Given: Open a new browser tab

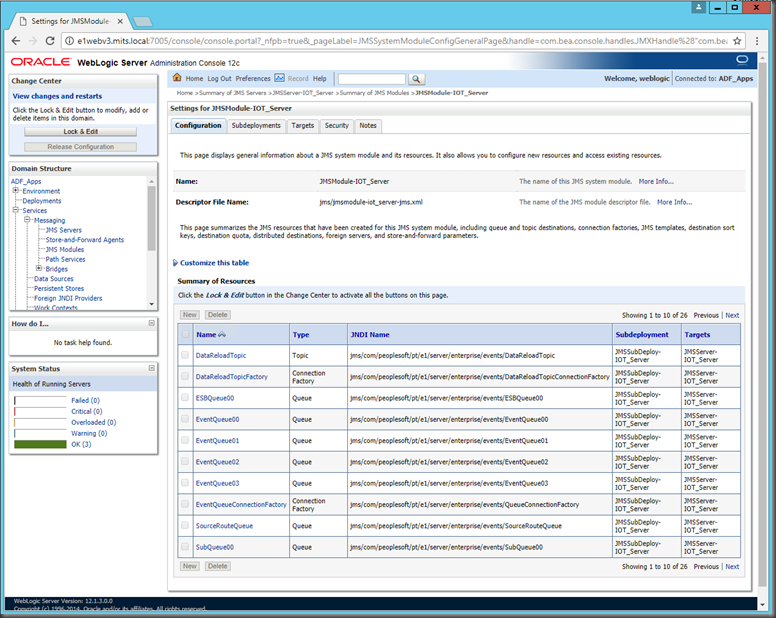Looking at the screenshot, I should point(143,21).
